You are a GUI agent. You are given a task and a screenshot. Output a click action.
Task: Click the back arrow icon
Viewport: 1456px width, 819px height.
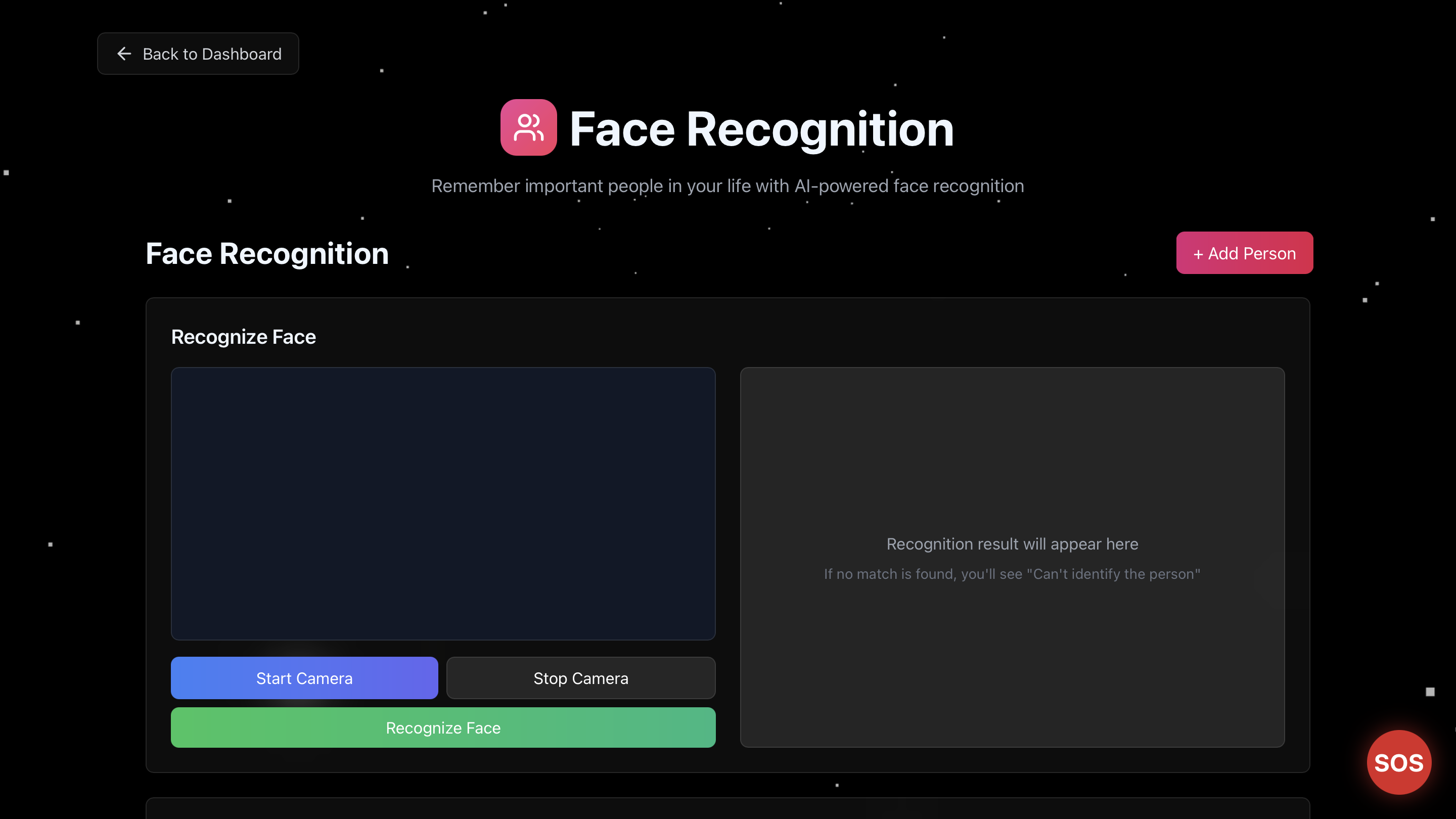[124, 54]
